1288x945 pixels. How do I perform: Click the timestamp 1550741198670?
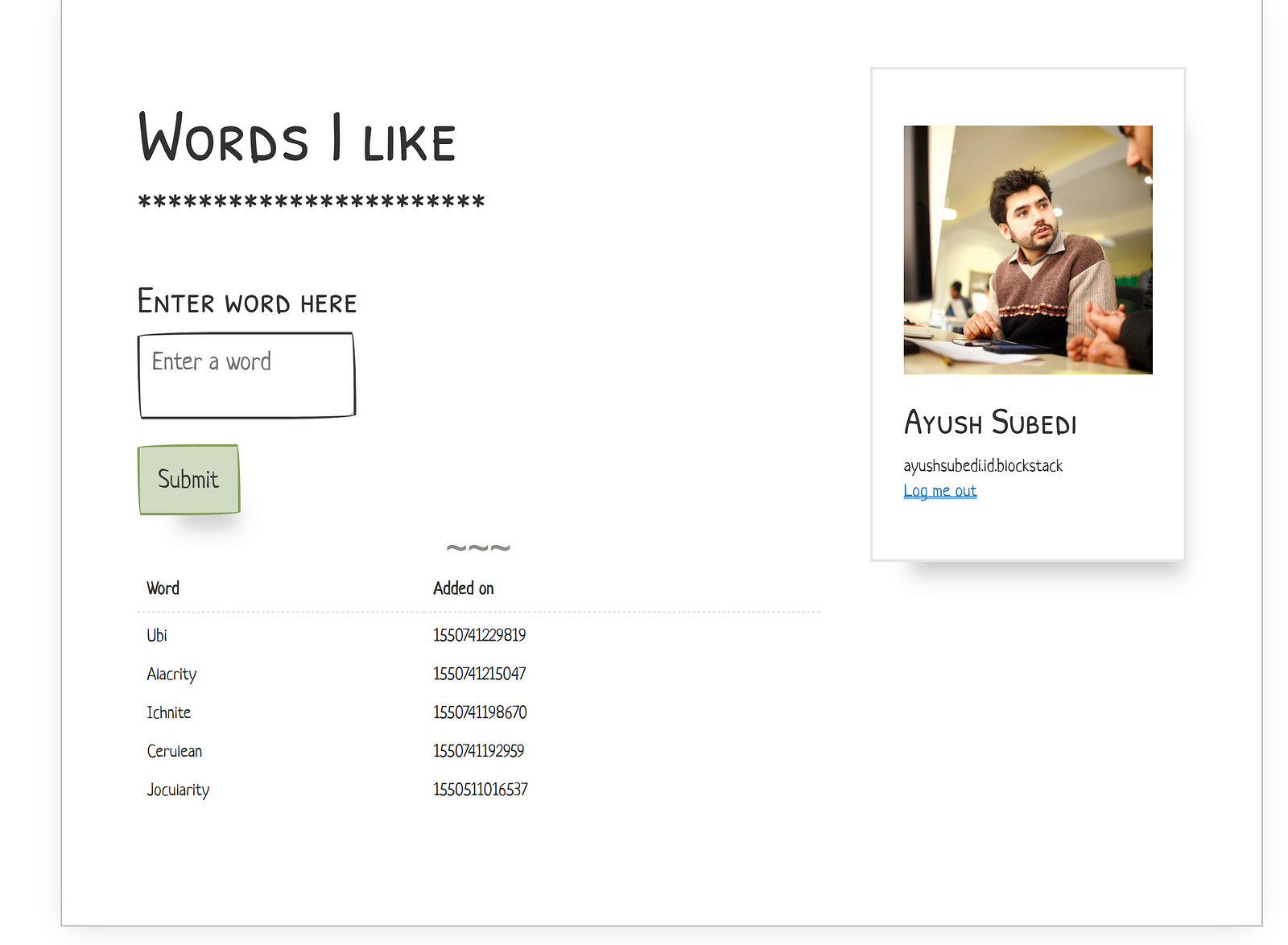coord(481,712)
